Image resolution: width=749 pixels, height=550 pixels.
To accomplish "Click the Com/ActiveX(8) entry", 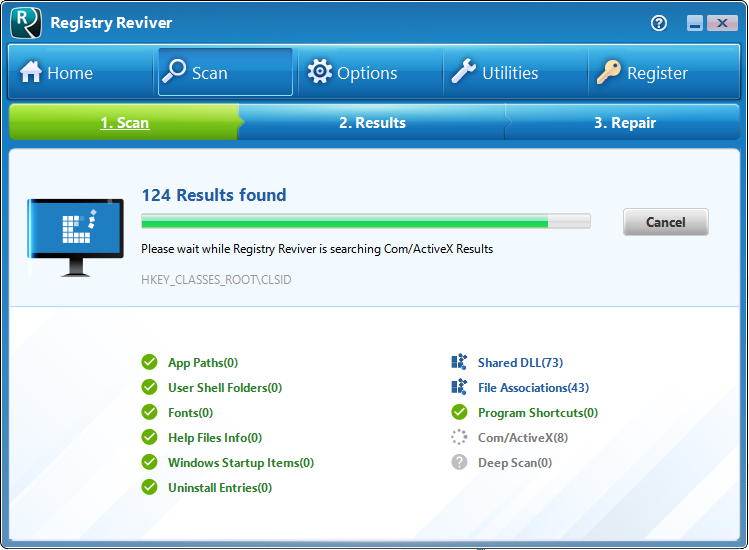I will pos(523,438).
